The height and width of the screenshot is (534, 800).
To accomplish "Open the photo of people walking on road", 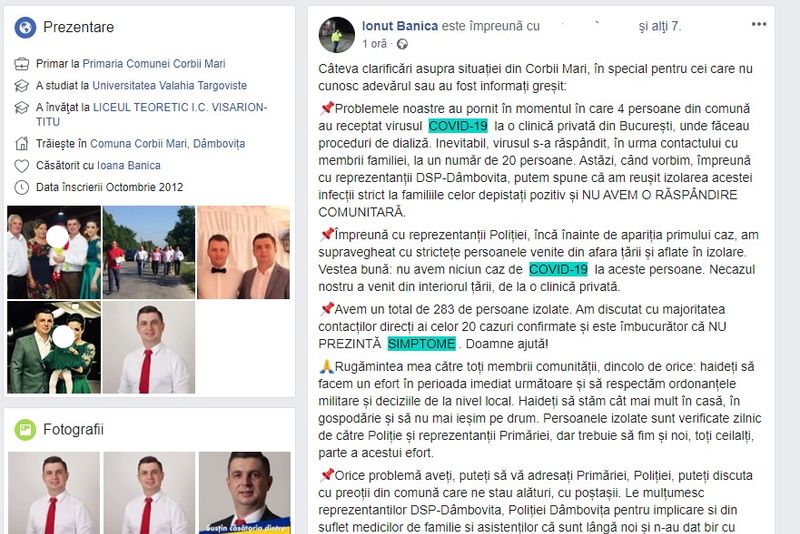I will [149, 252].
